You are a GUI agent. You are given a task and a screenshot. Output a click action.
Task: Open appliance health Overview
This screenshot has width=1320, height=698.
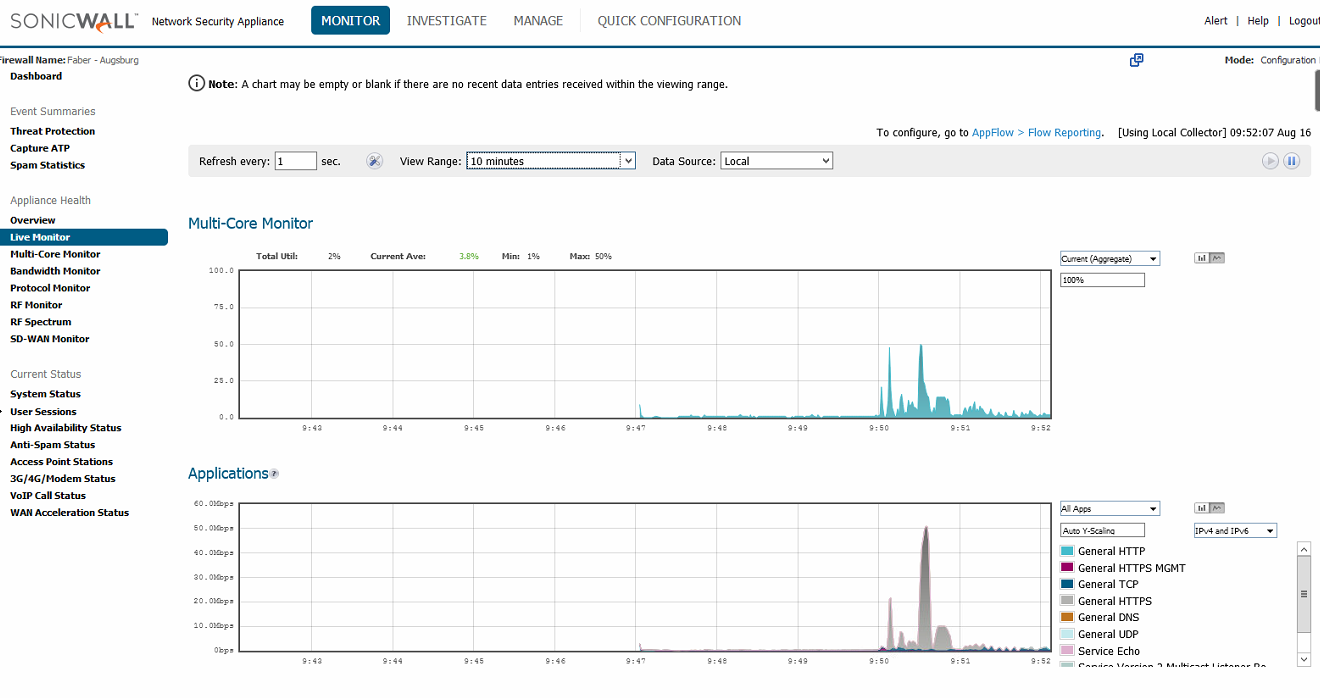(33, 220)
